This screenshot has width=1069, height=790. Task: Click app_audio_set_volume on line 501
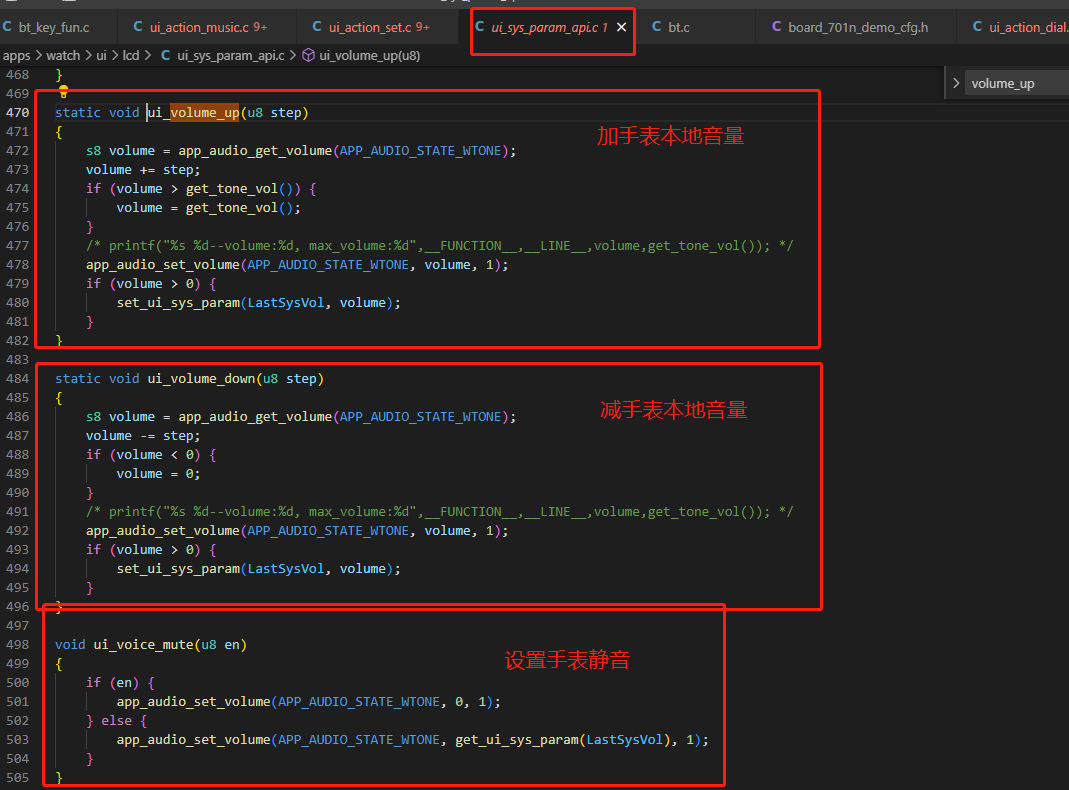click(194, 701)
